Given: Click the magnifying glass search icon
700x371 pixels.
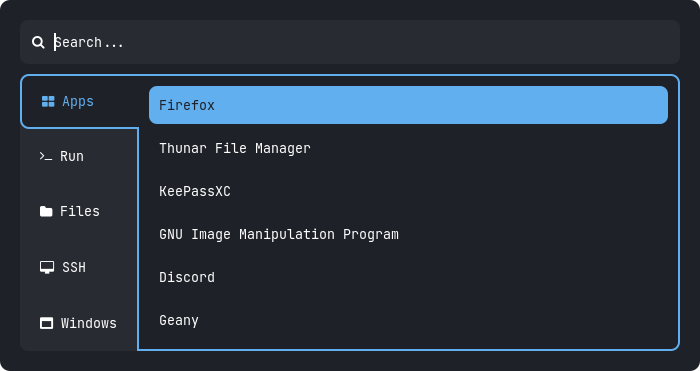Looking at the screenshot, I should [x=38, y=42].
